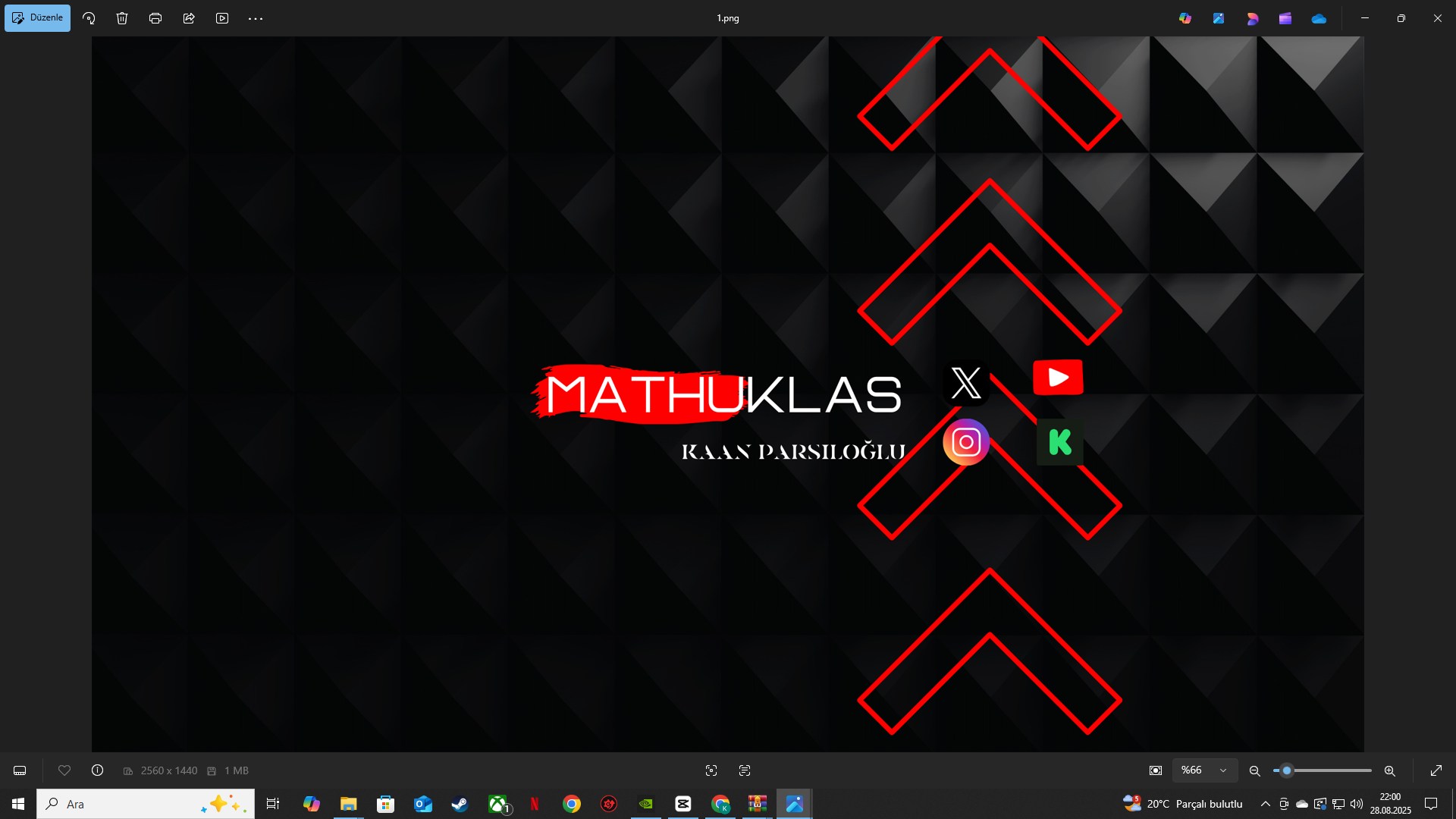Screen dimensions: 1456x819
Task: Activate the text recognition OCR icon
Action: pos(745,770)
